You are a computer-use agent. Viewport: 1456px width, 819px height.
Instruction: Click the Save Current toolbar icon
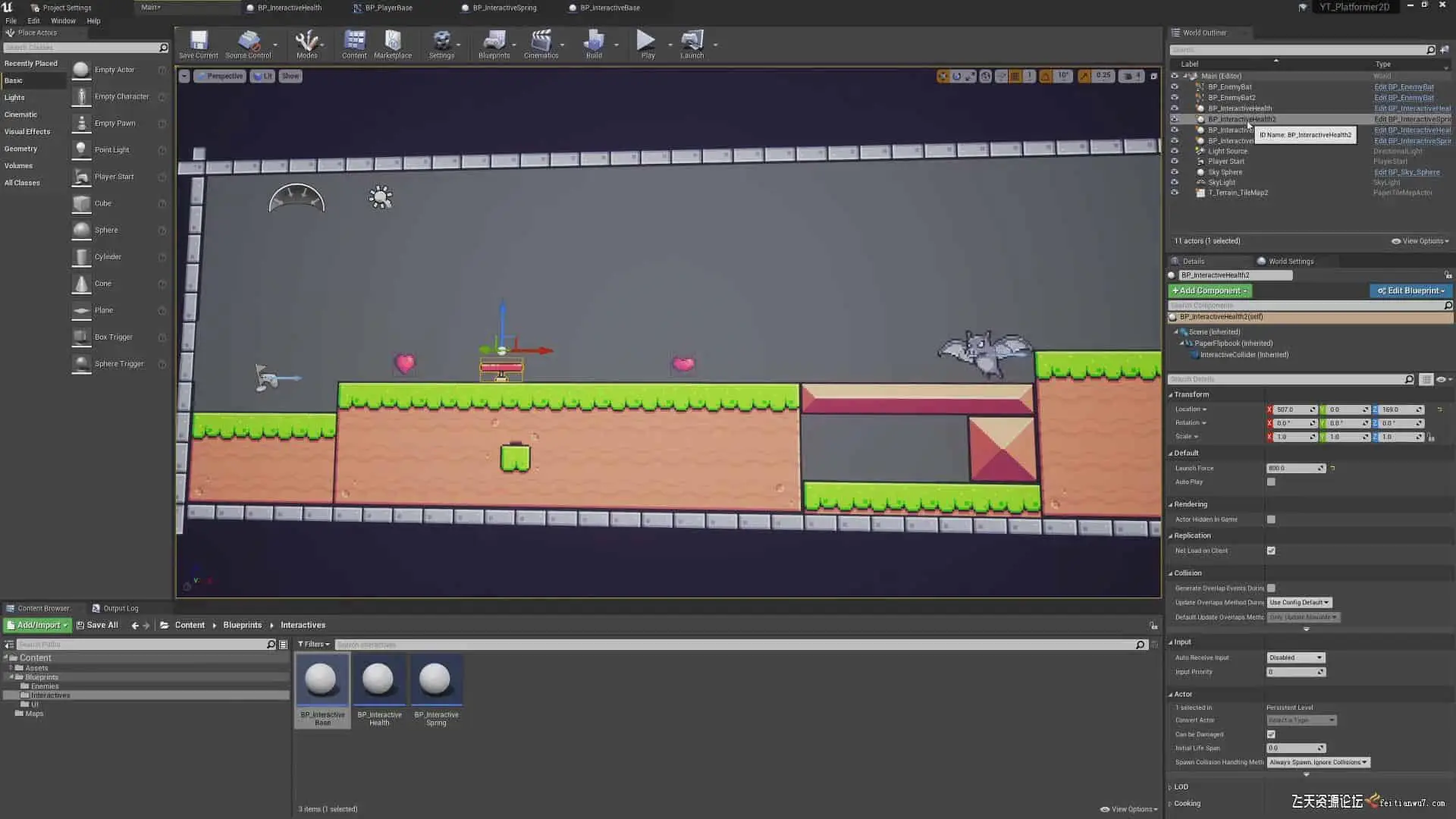pyautogui.click(x=199, y=43)
